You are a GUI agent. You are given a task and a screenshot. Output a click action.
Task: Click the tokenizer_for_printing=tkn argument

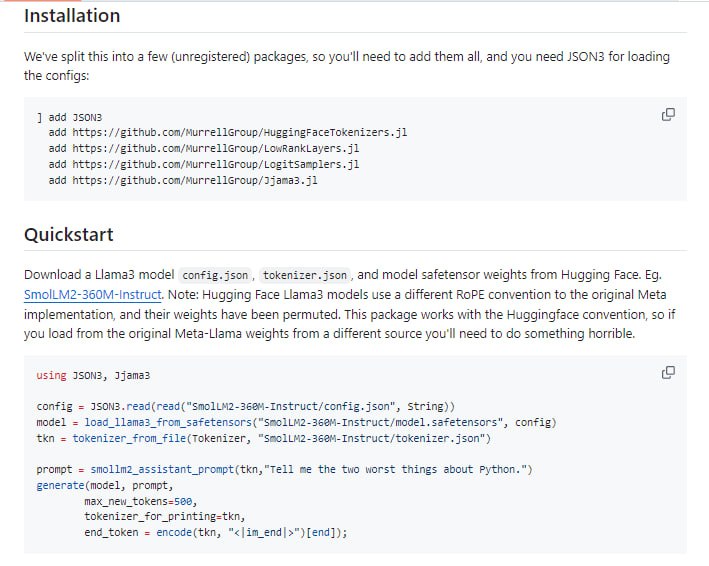(164, 517)
